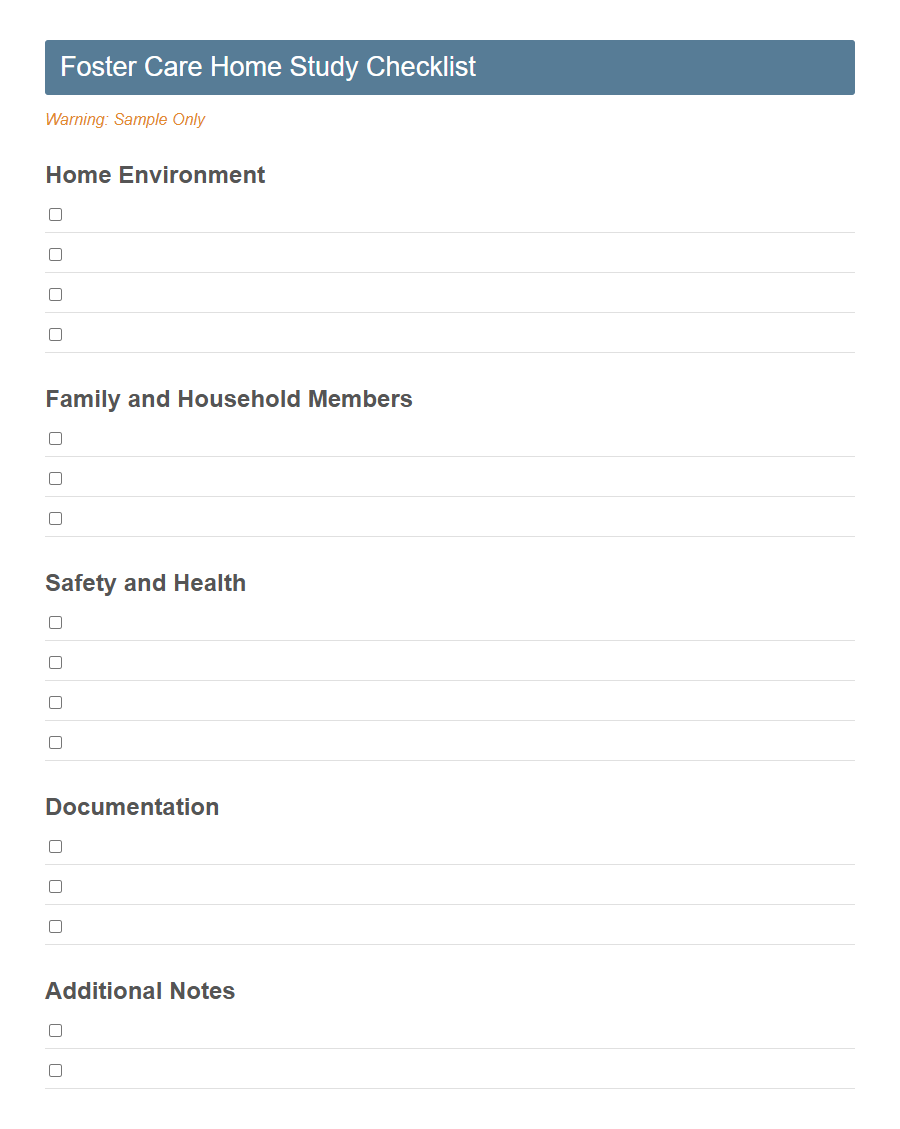Check the first box under Documentation
900x1129 pixels.
point(55,846)
